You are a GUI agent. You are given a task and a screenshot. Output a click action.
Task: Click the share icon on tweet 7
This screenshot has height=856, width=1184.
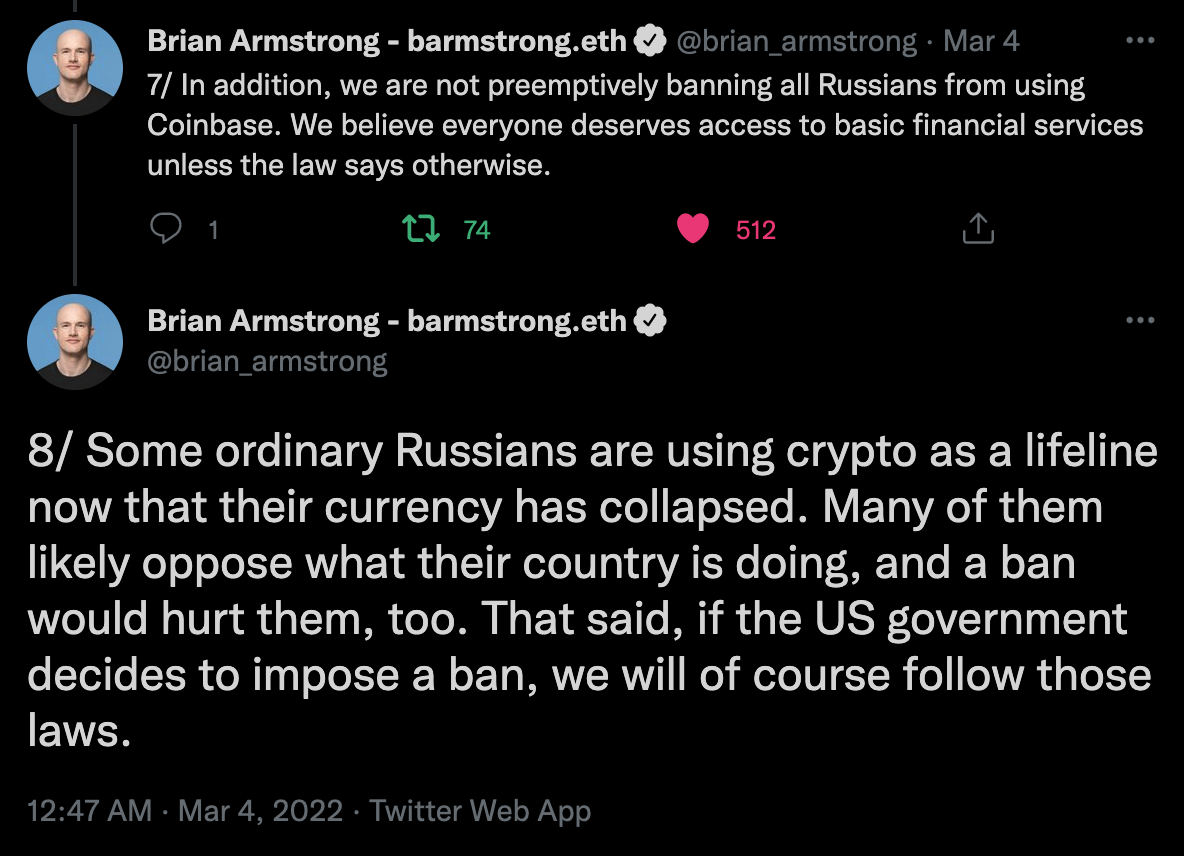(978, 228)
